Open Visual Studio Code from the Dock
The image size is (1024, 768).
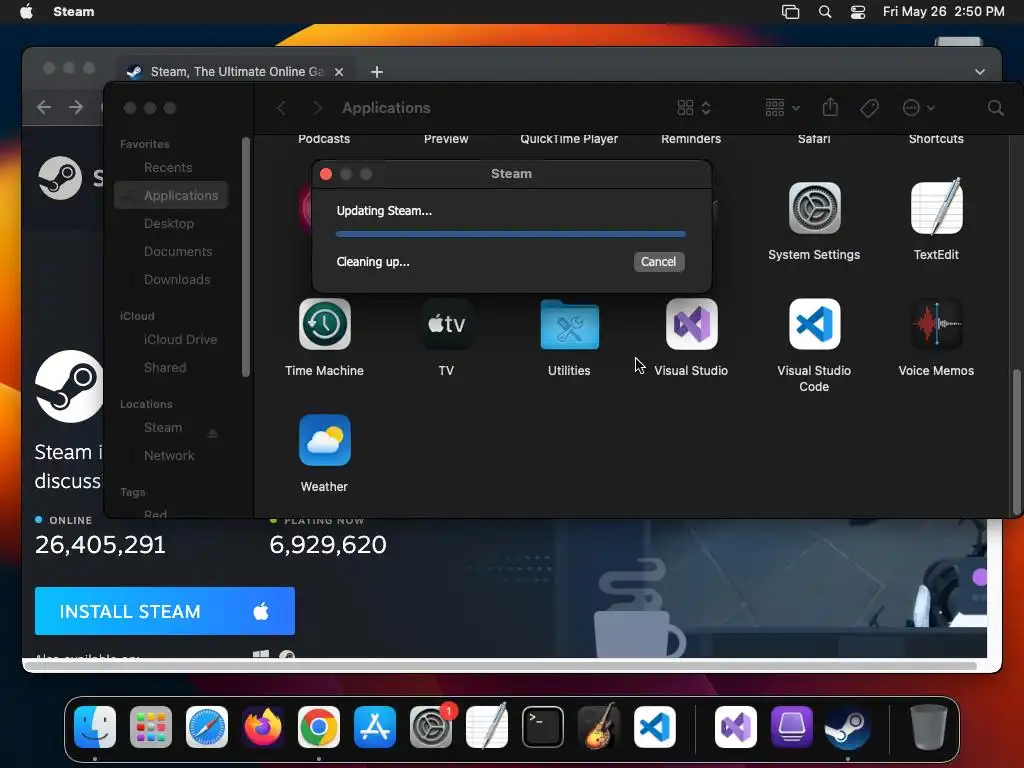click(x=654, y=727)
